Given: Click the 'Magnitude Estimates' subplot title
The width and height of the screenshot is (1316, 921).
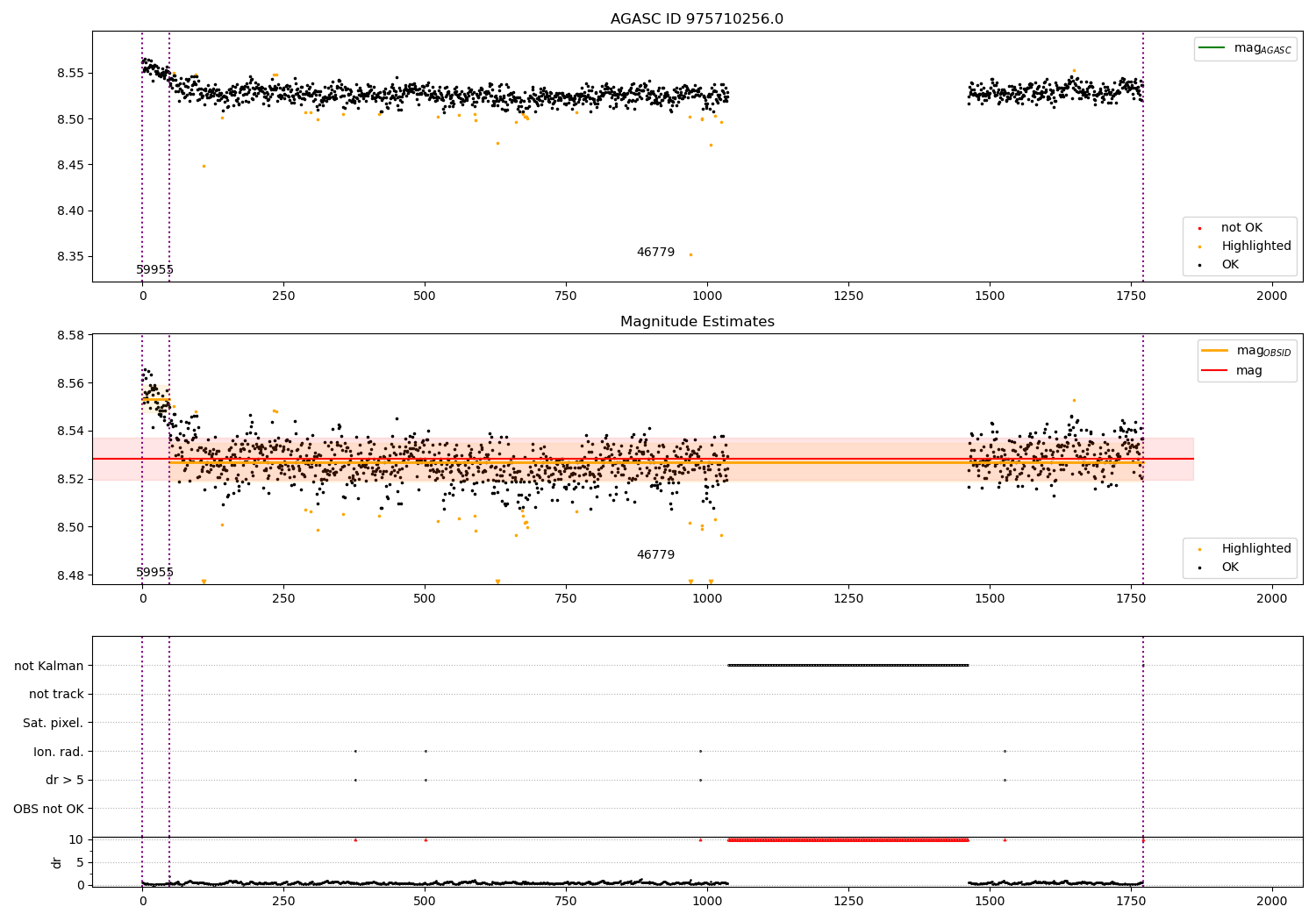Looking at the screenshot, I should (697, 322).
